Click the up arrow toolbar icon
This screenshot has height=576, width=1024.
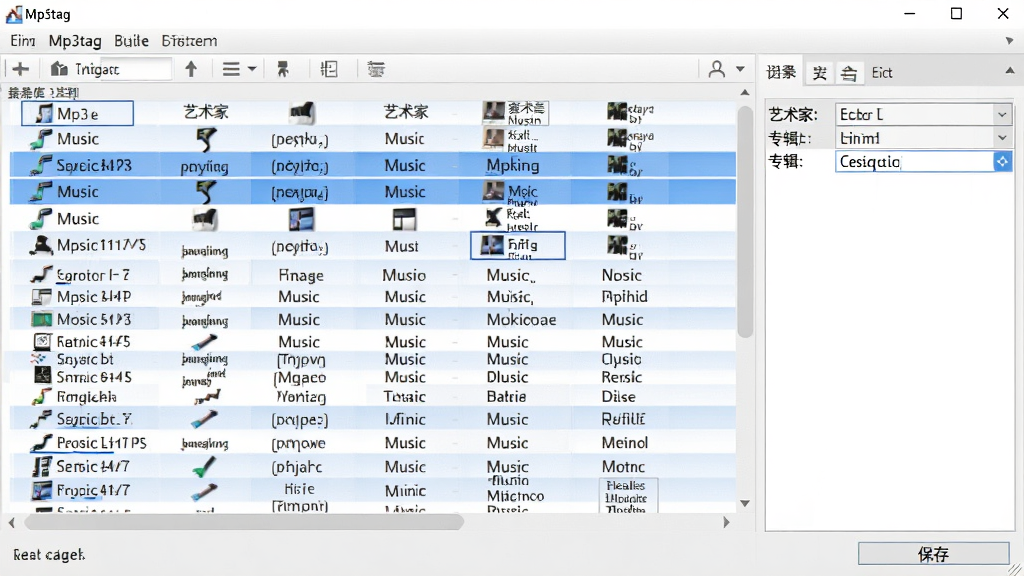pos(191,69)
